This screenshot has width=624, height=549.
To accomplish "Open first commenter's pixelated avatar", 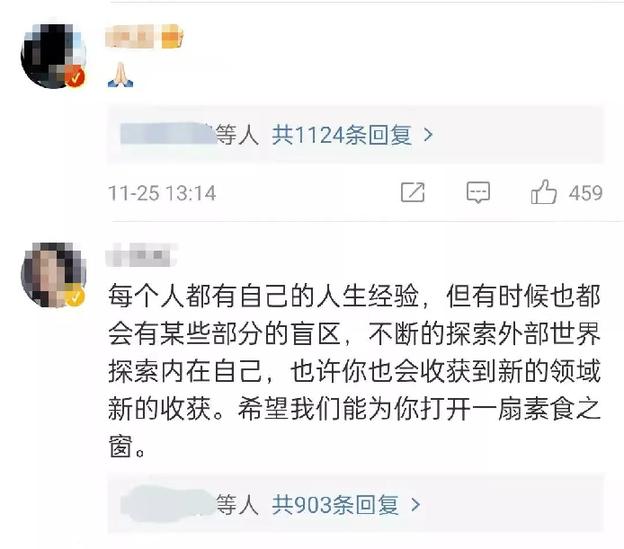I will (x=53, y=55).
